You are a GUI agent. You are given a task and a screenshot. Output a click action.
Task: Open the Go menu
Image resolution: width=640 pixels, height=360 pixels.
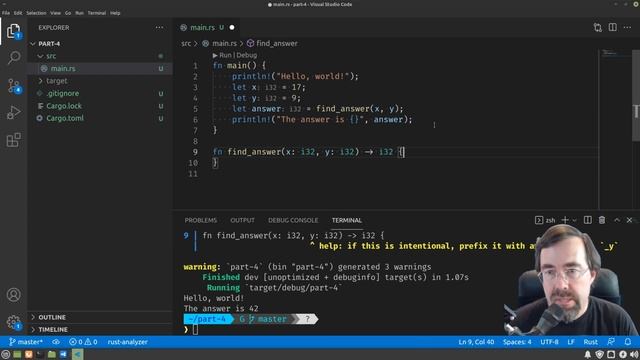68,13
